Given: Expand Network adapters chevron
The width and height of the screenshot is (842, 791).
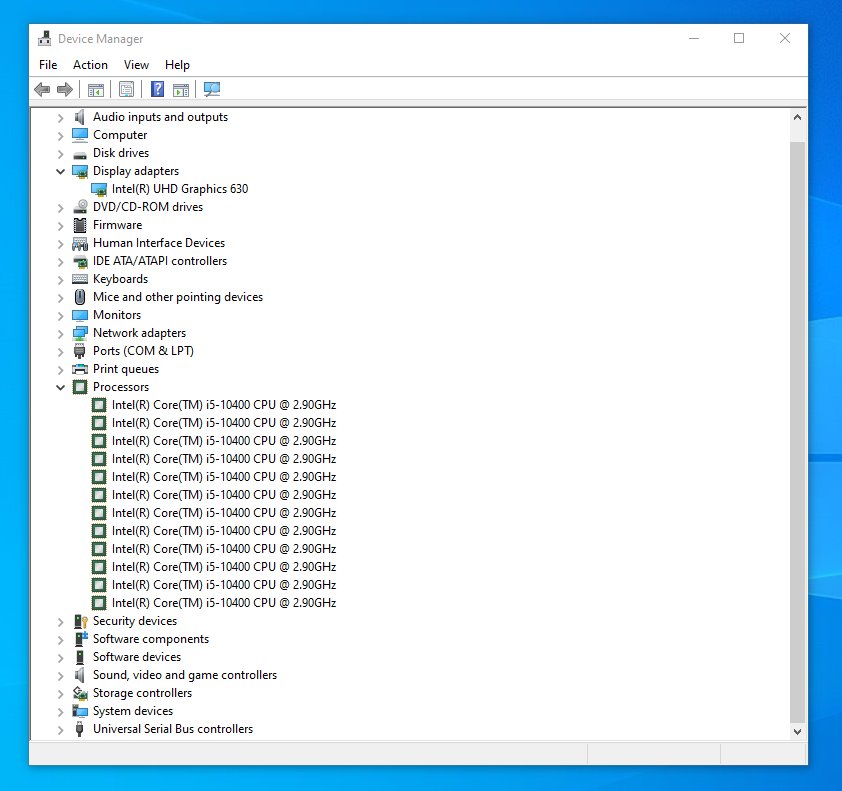Looking at the screenshot, I should 61,333.
